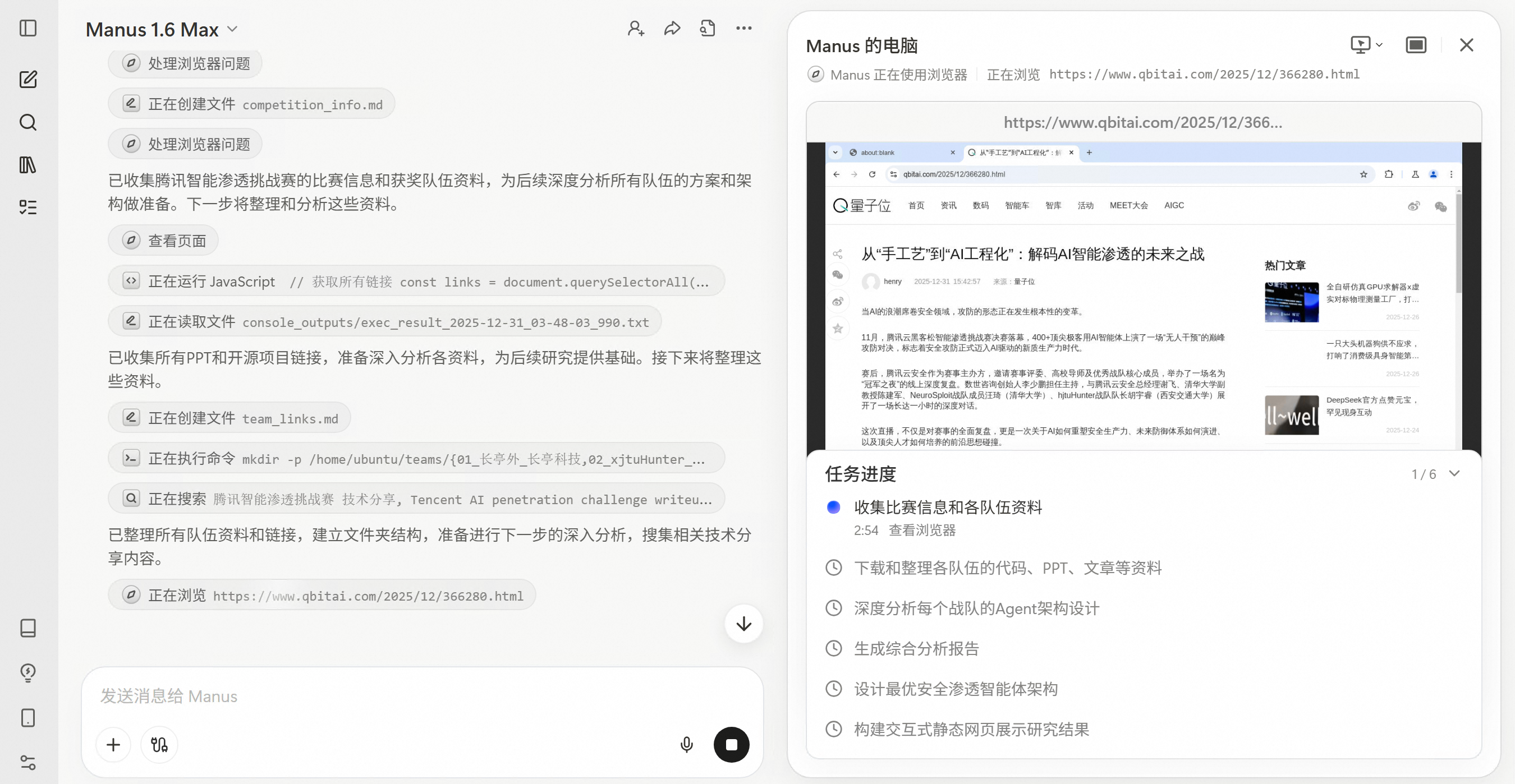Click the 智能车 tab in webpage nav
Viewport: 1515px width, 784px height.
coord(1016,205)
